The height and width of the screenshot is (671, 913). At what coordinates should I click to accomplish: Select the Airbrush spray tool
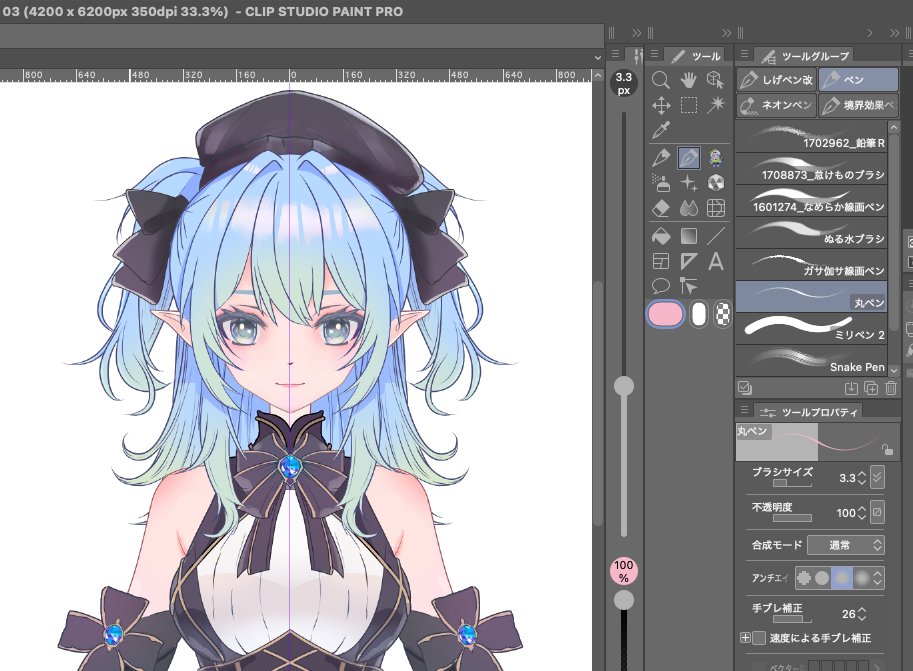pos(660,183)
